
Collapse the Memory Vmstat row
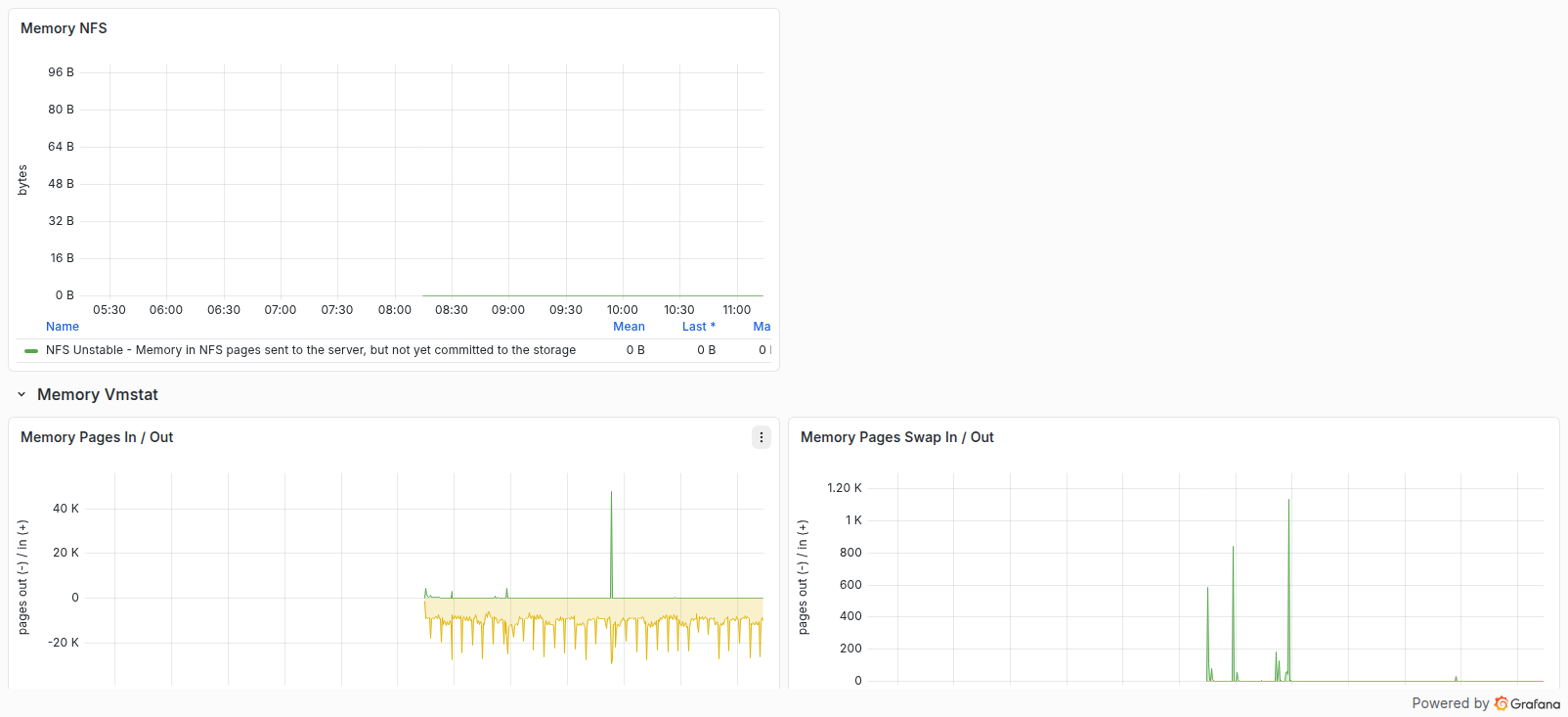click(22, 395)
